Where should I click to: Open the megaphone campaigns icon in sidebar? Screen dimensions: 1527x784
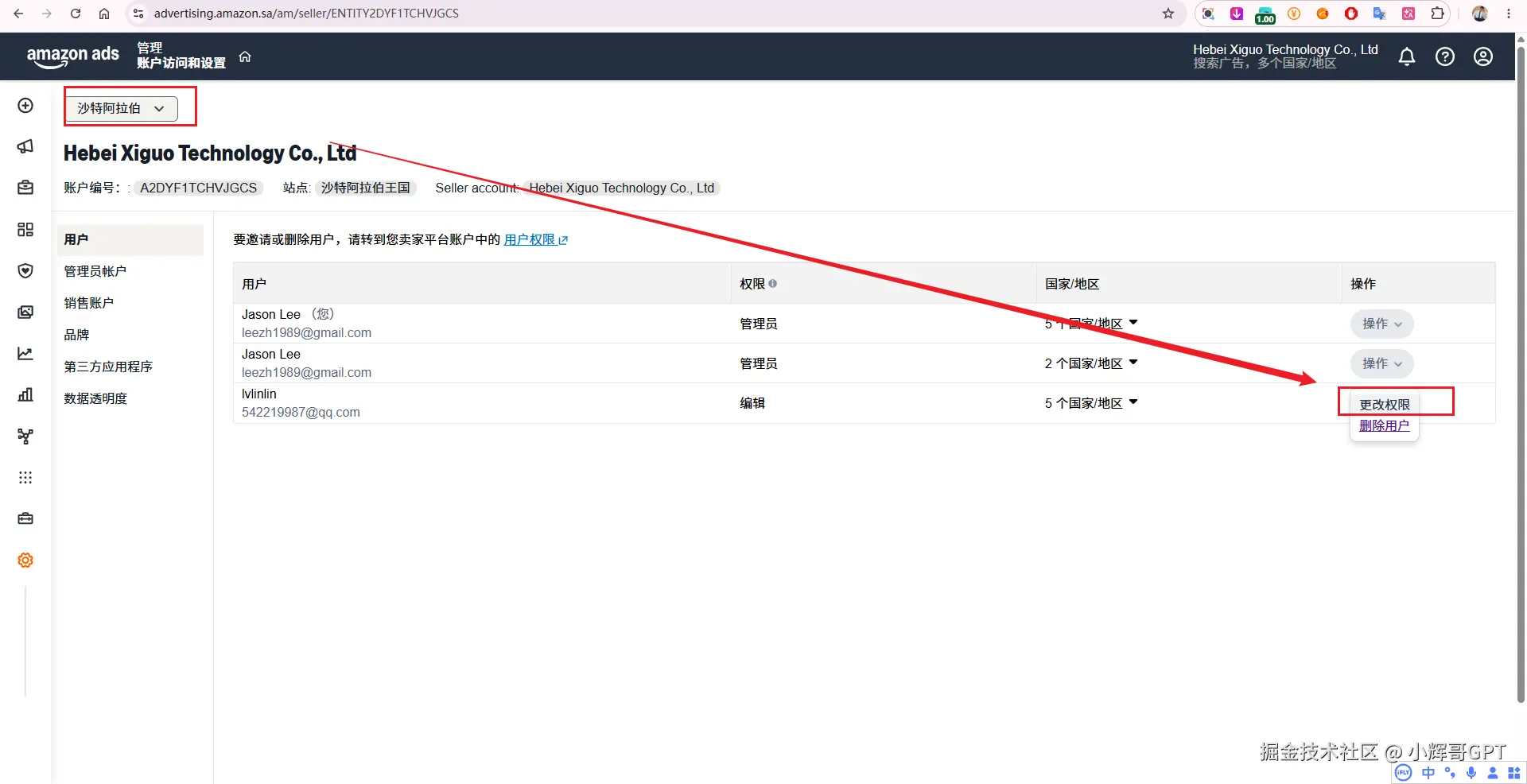coord(25,146)
